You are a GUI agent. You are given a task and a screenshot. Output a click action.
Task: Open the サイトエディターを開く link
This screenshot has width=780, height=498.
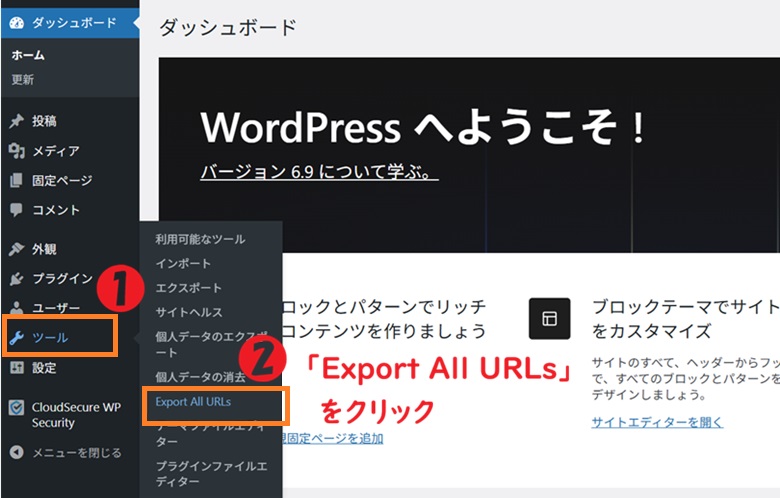[657, 422]
